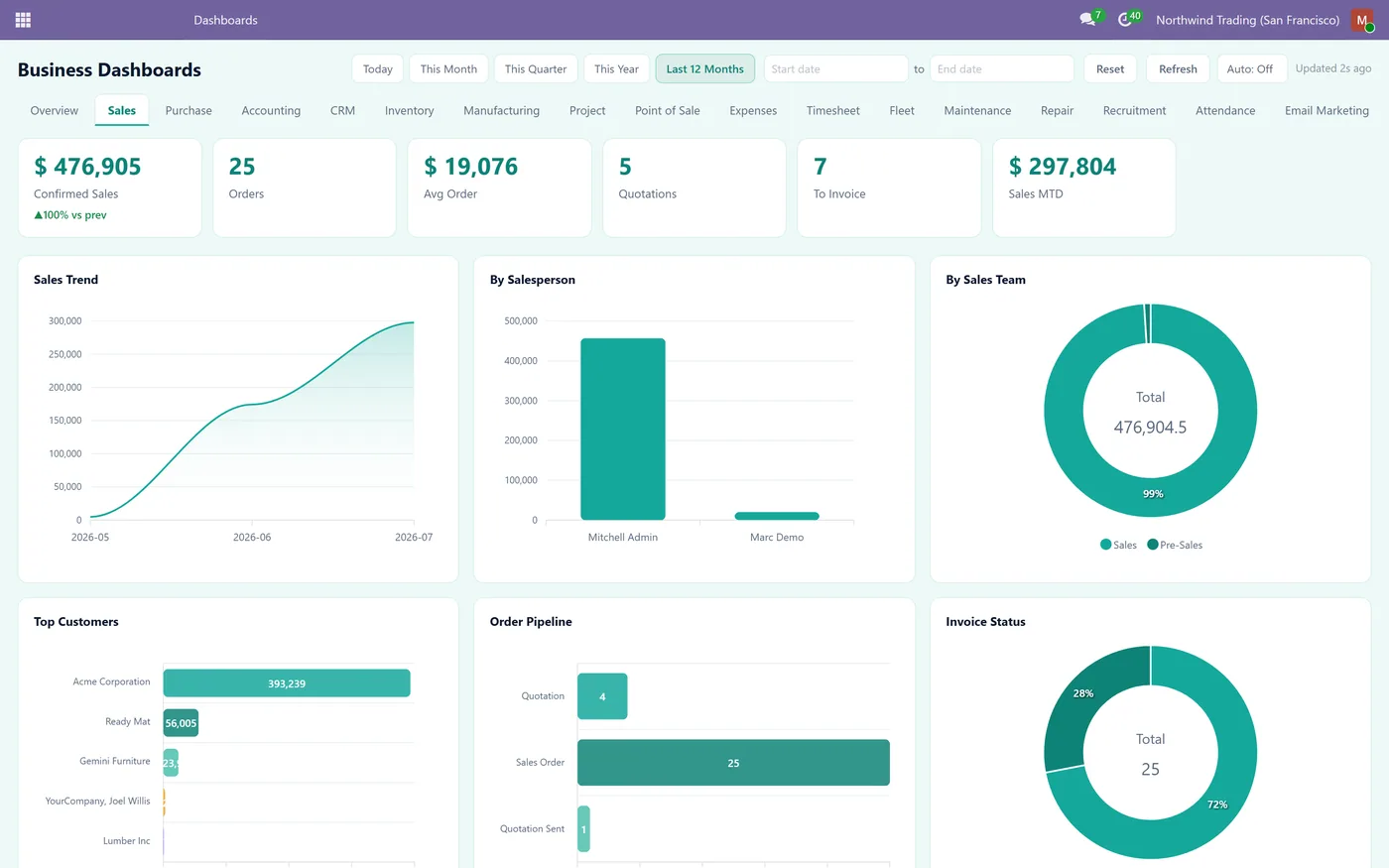Click the Sales Order bar showing 25
The width and height of the screenshot is (1389, 868).
coord(733,763)
